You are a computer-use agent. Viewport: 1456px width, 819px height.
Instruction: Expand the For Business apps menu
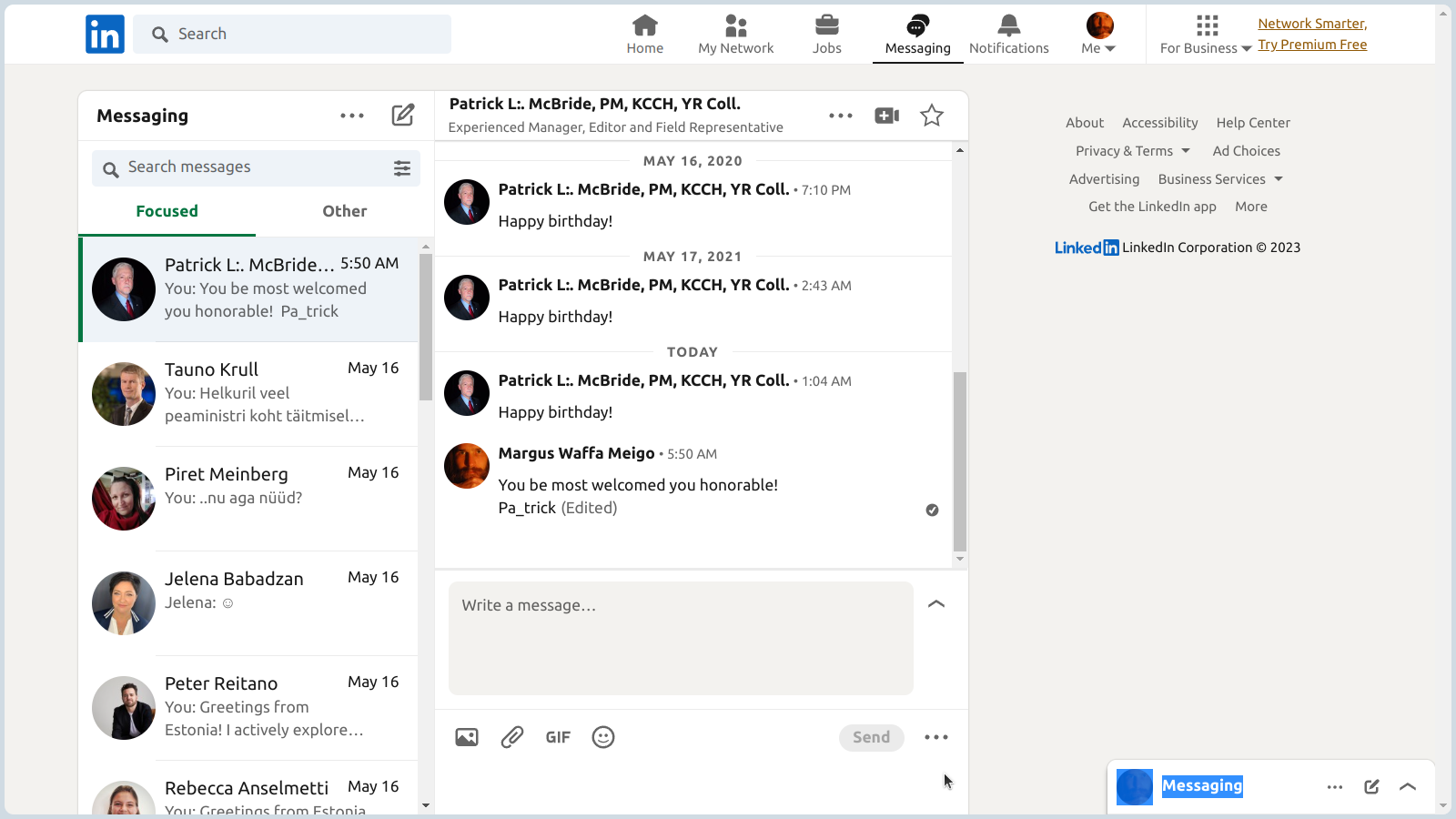(x=1206, y=35)
